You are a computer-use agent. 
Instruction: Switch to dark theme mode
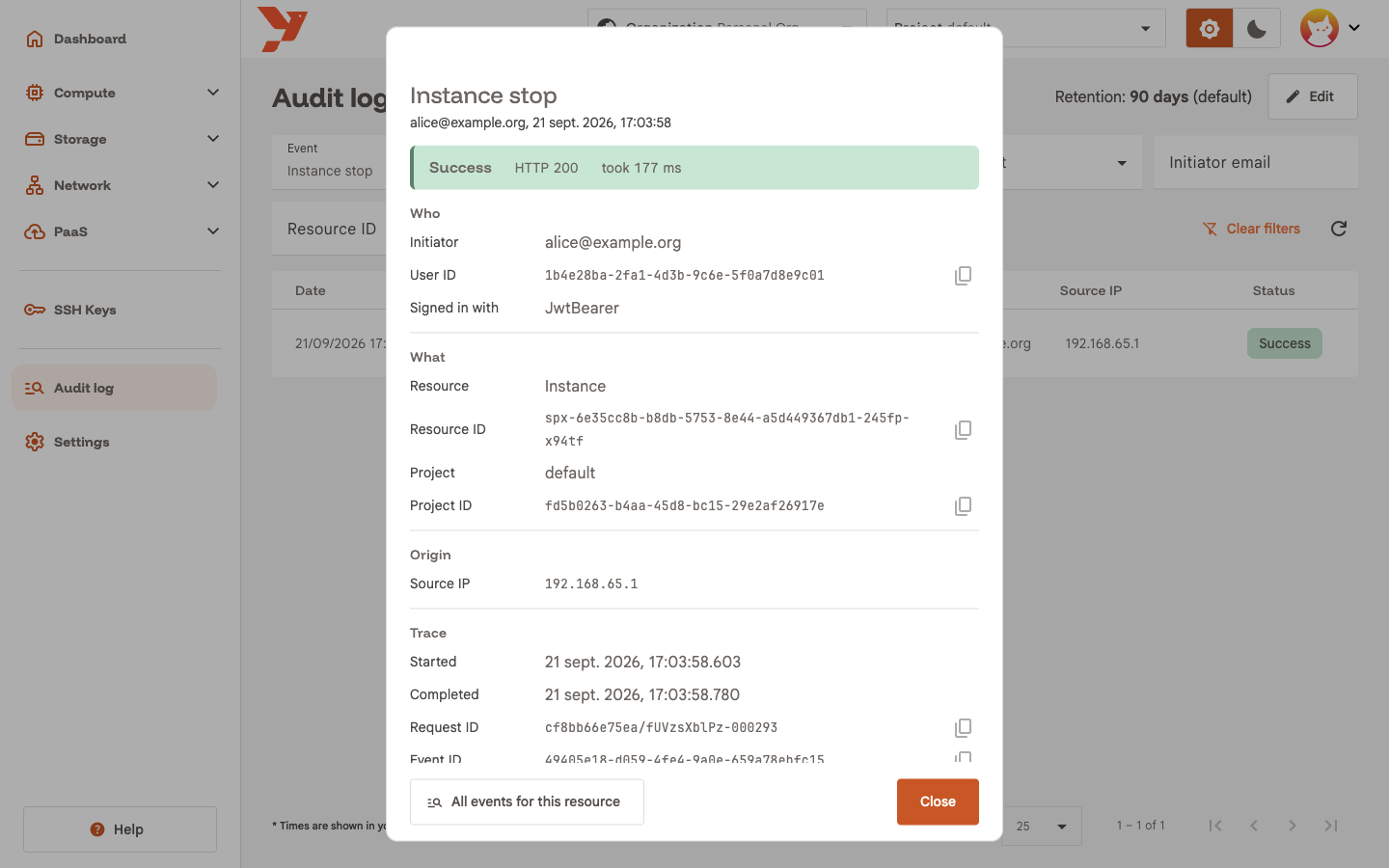1257,29
